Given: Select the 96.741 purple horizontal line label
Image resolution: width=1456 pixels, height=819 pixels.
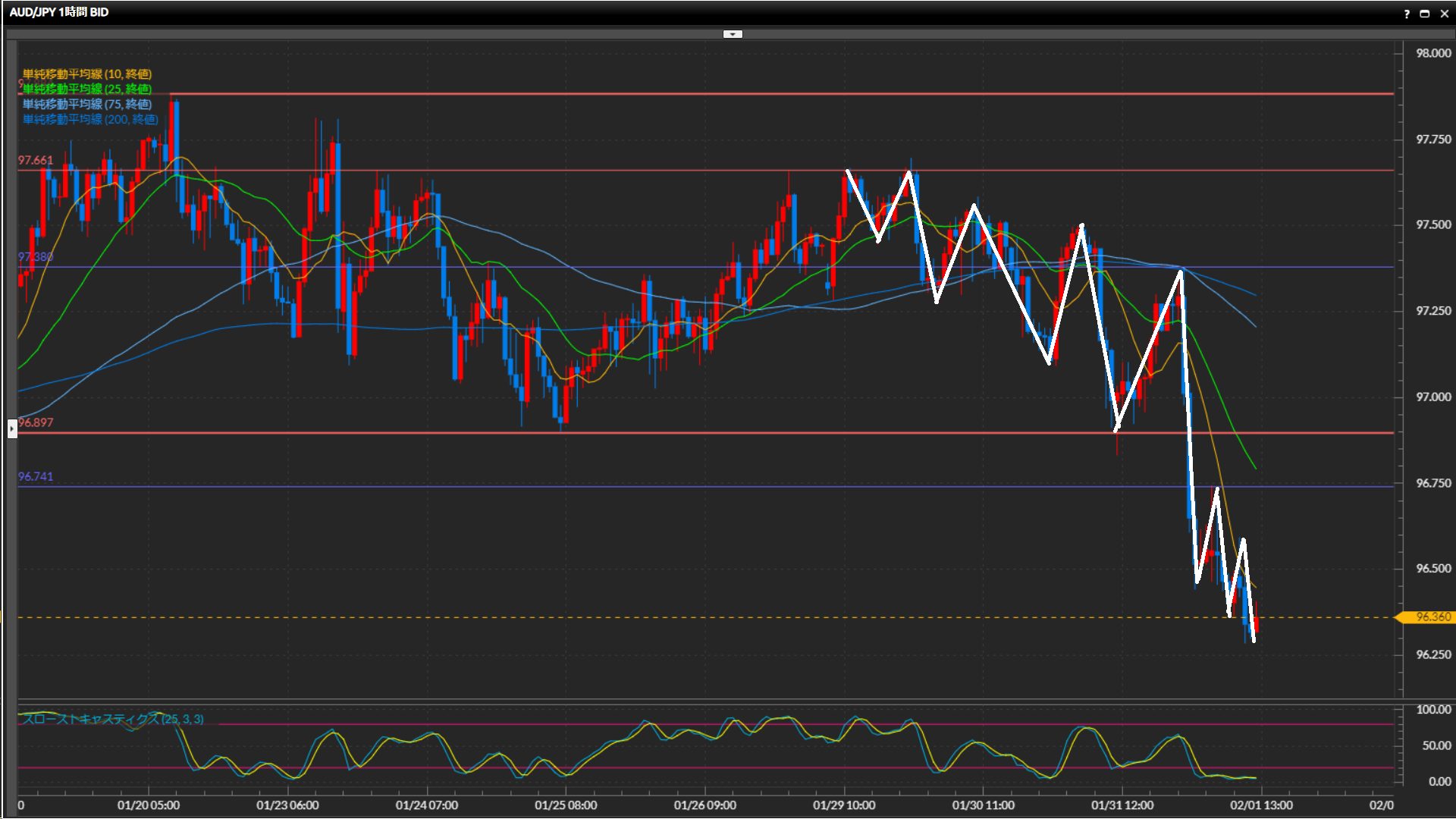Looking at the screenshot, I should [36, 476].
